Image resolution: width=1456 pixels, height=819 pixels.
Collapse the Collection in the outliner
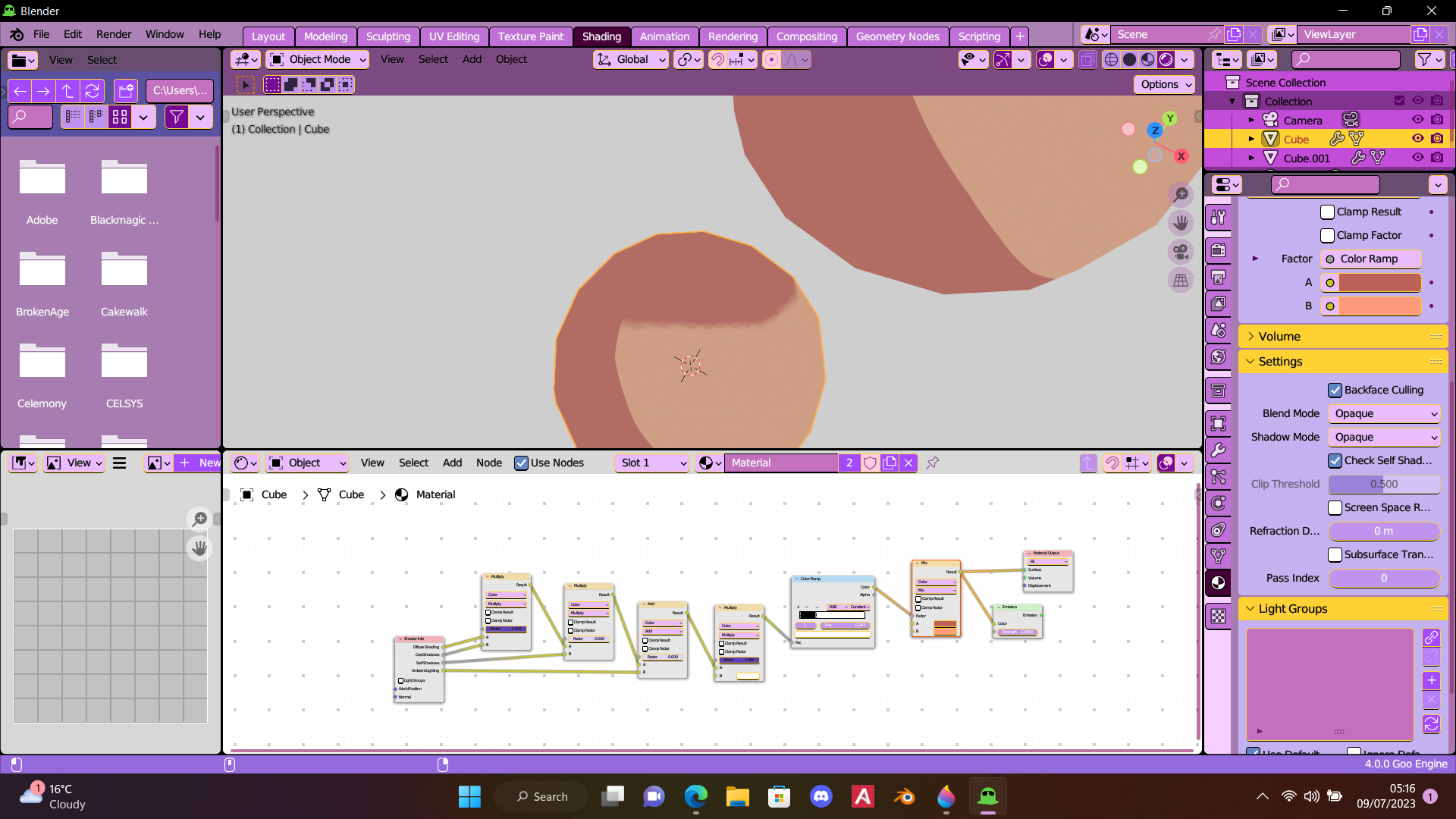pos(1232,101)
